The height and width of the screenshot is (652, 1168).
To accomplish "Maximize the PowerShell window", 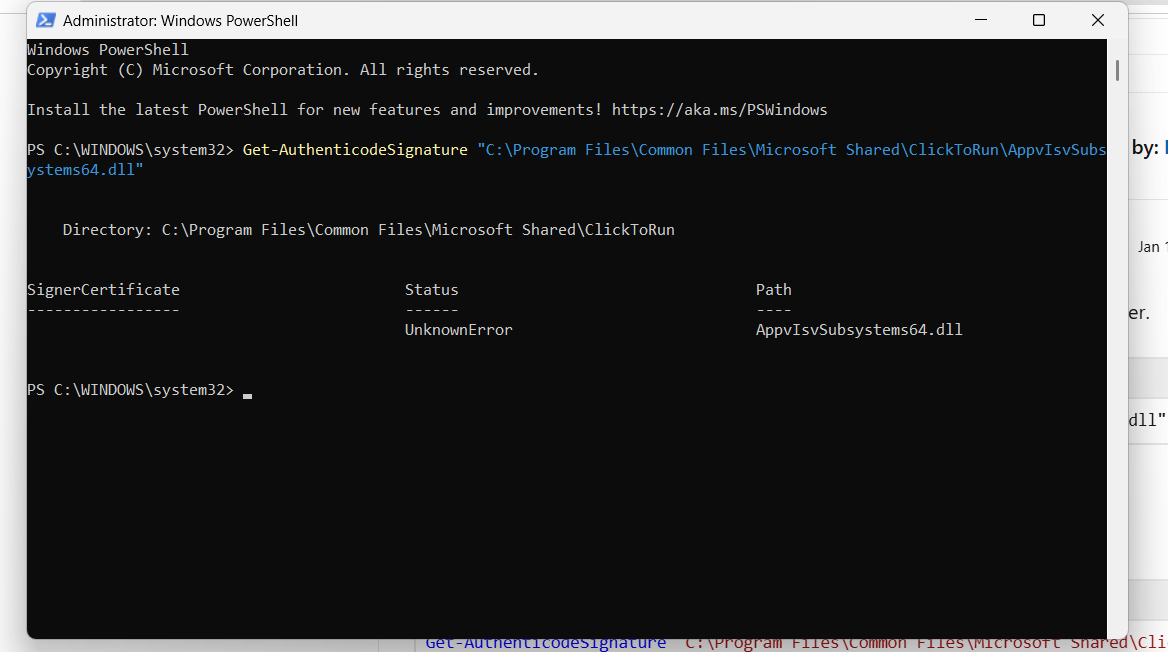I will [1038, 19].
